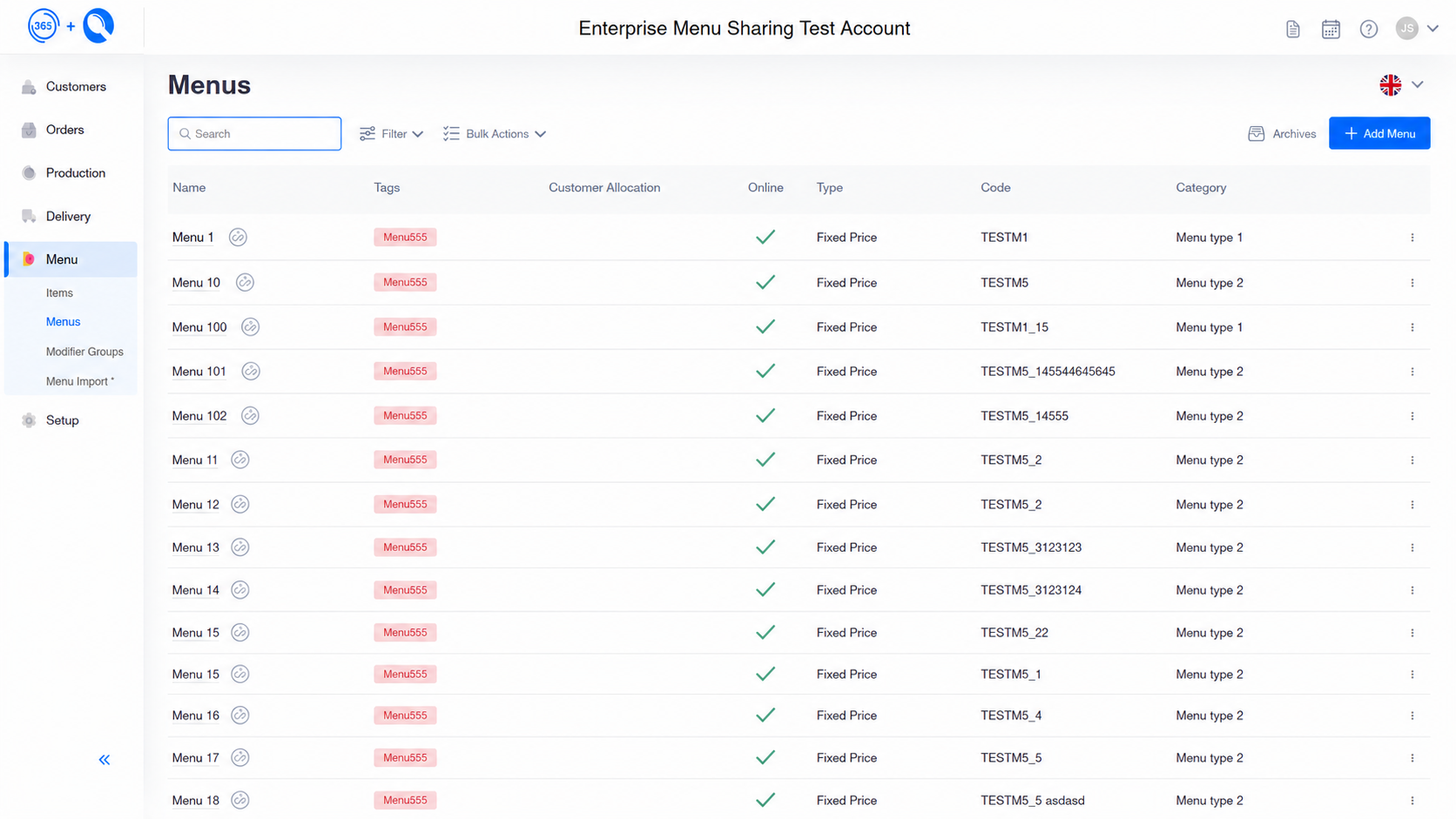This screenshot has width=1456, height=819.
Task: Click code TESTM5_145544645645
Action: click(1048, 371)
